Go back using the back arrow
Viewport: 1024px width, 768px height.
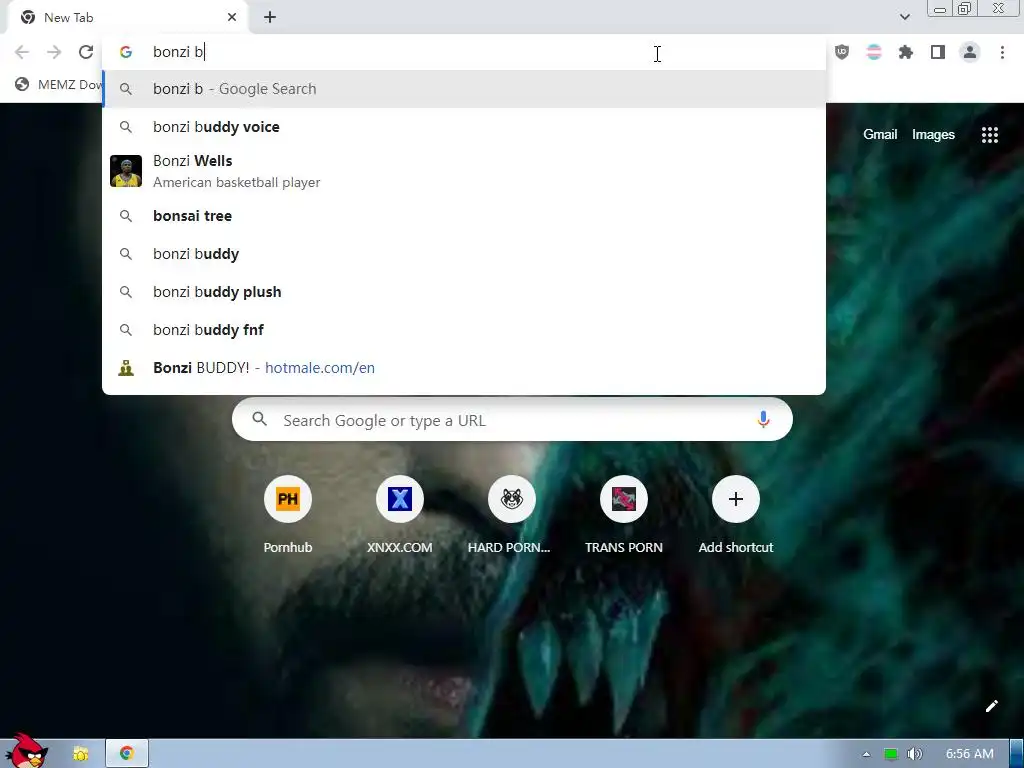pos(22,52)
